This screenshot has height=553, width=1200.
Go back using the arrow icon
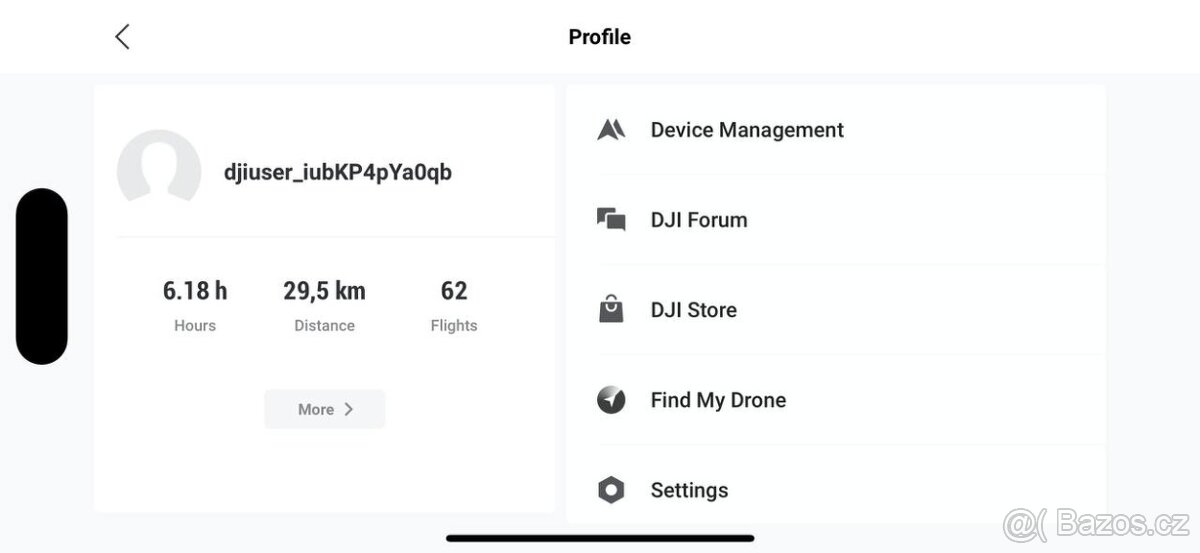(122, 37)
